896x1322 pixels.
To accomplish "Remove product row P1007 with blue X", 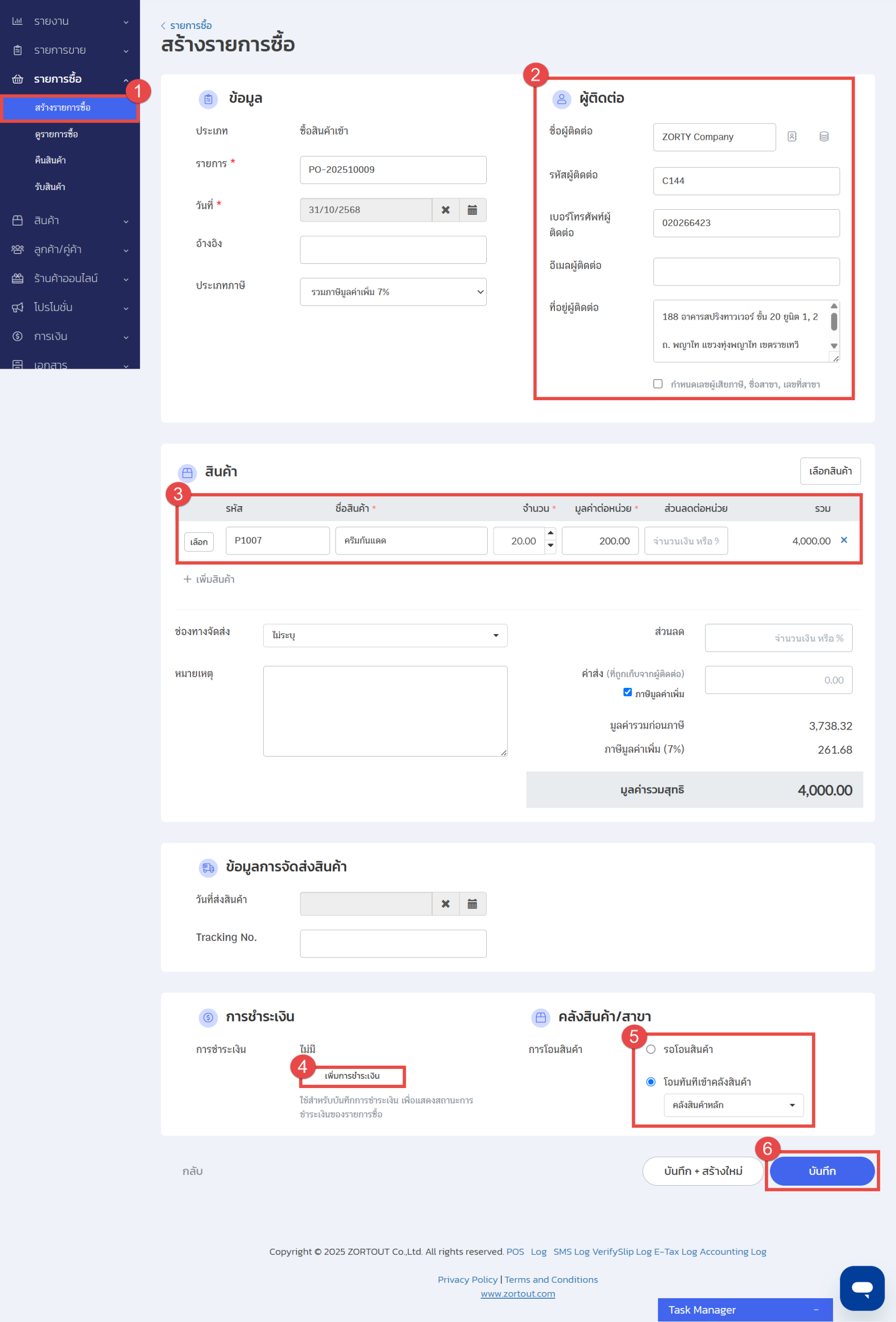I will (844, 540).
